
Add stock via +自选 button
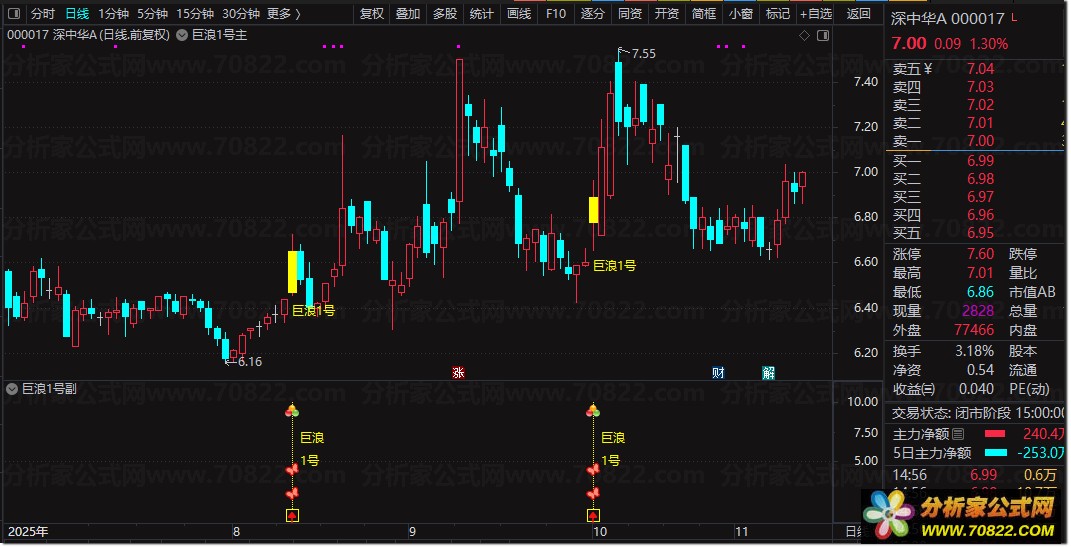point(816,14)
